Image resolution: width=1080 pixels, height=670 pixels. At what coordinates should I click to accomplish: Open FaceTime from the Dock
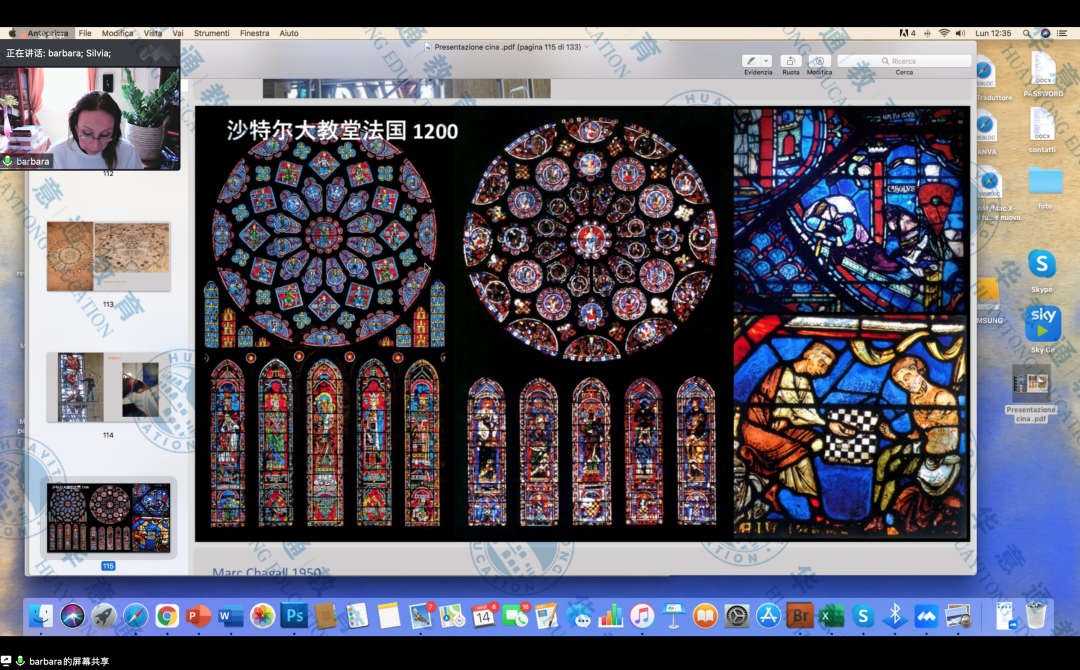515,616
